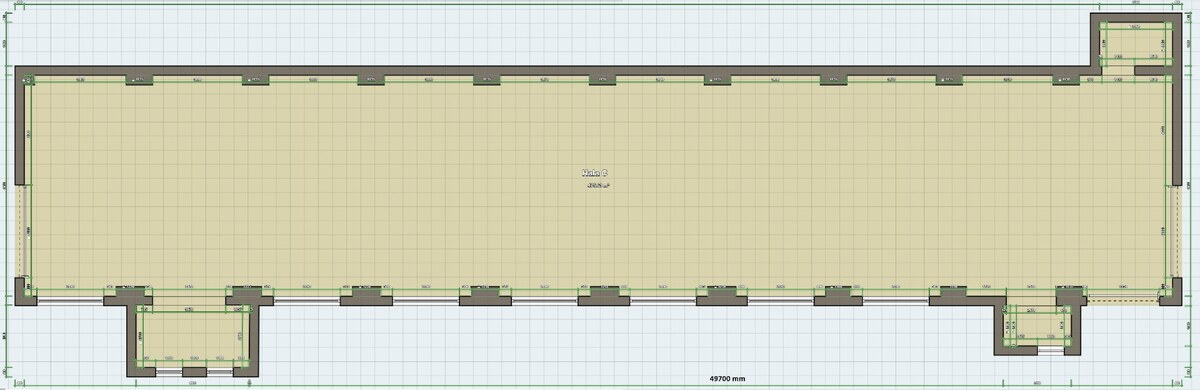
Task: Select the area value under Hala C
Action: coord(598,185)
